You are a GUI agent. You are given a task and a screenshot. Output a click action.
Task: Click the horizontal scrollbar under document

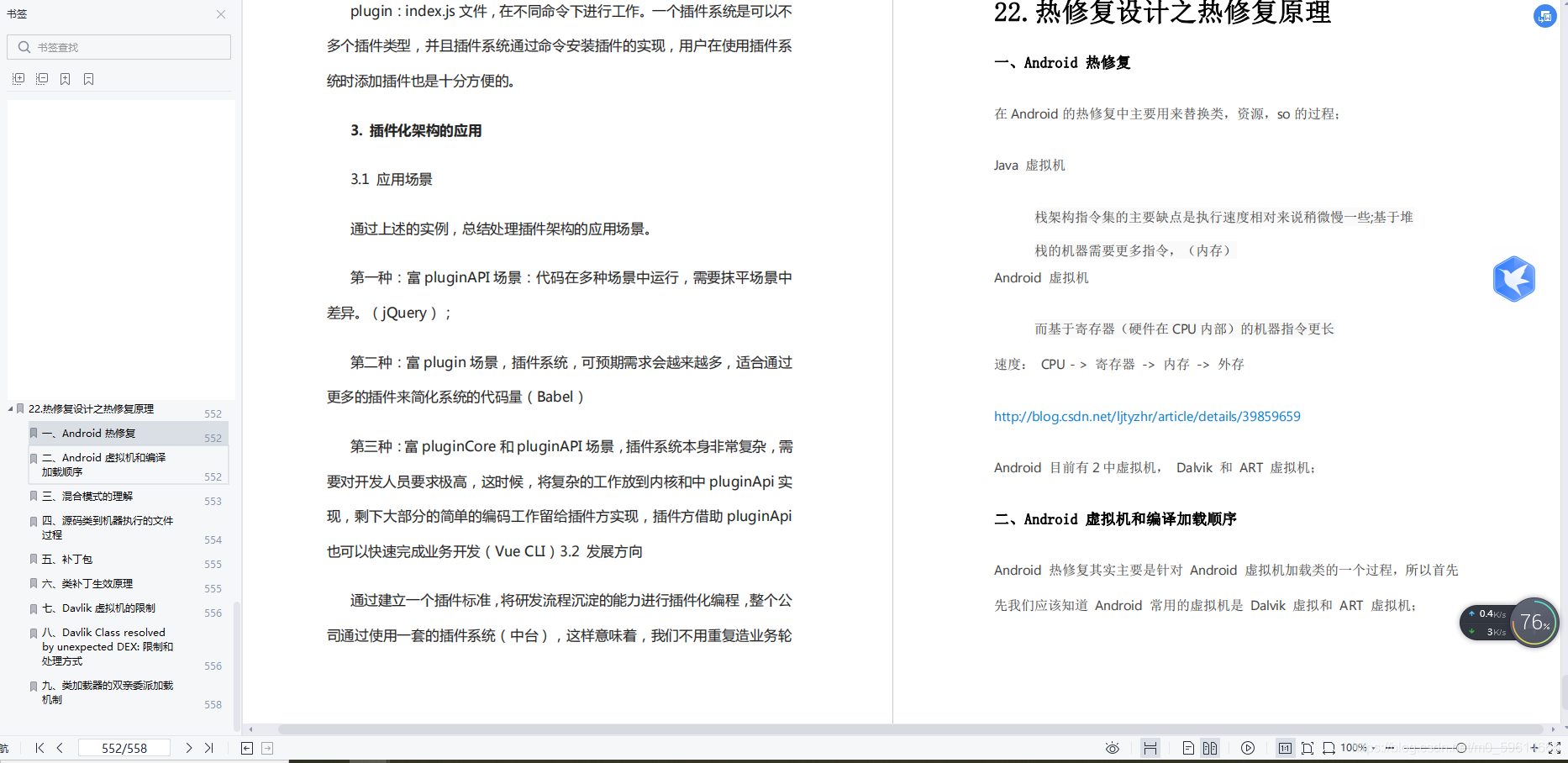click(910, 729)
